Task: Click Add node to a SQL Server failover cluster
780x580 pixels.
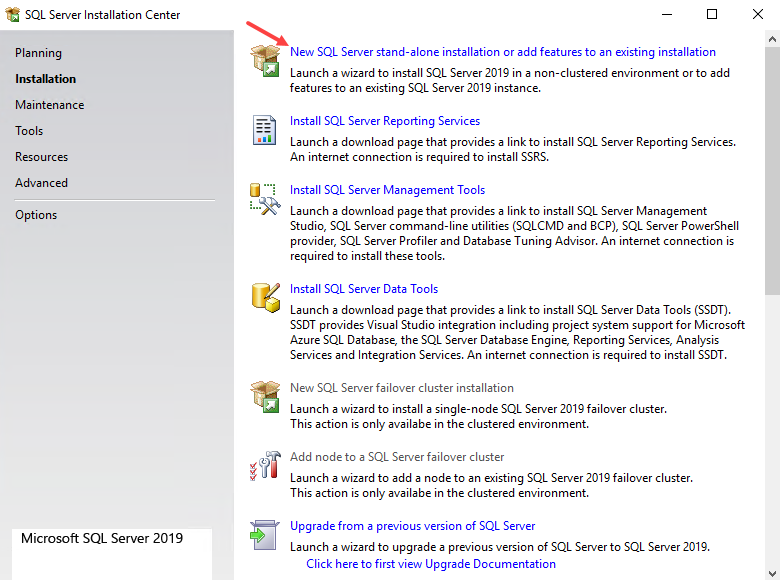Action: click(x=397, y=457)
